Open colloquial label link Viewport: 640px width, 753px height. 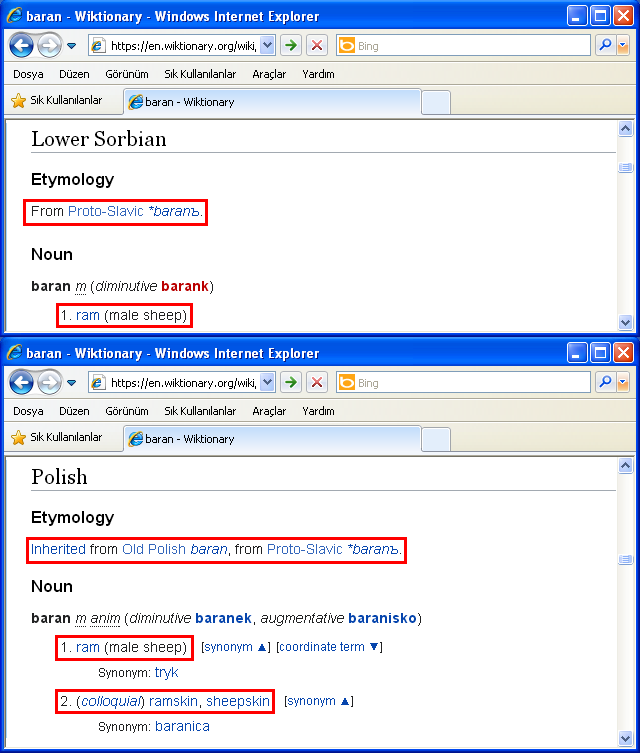(x=110, y=702)
